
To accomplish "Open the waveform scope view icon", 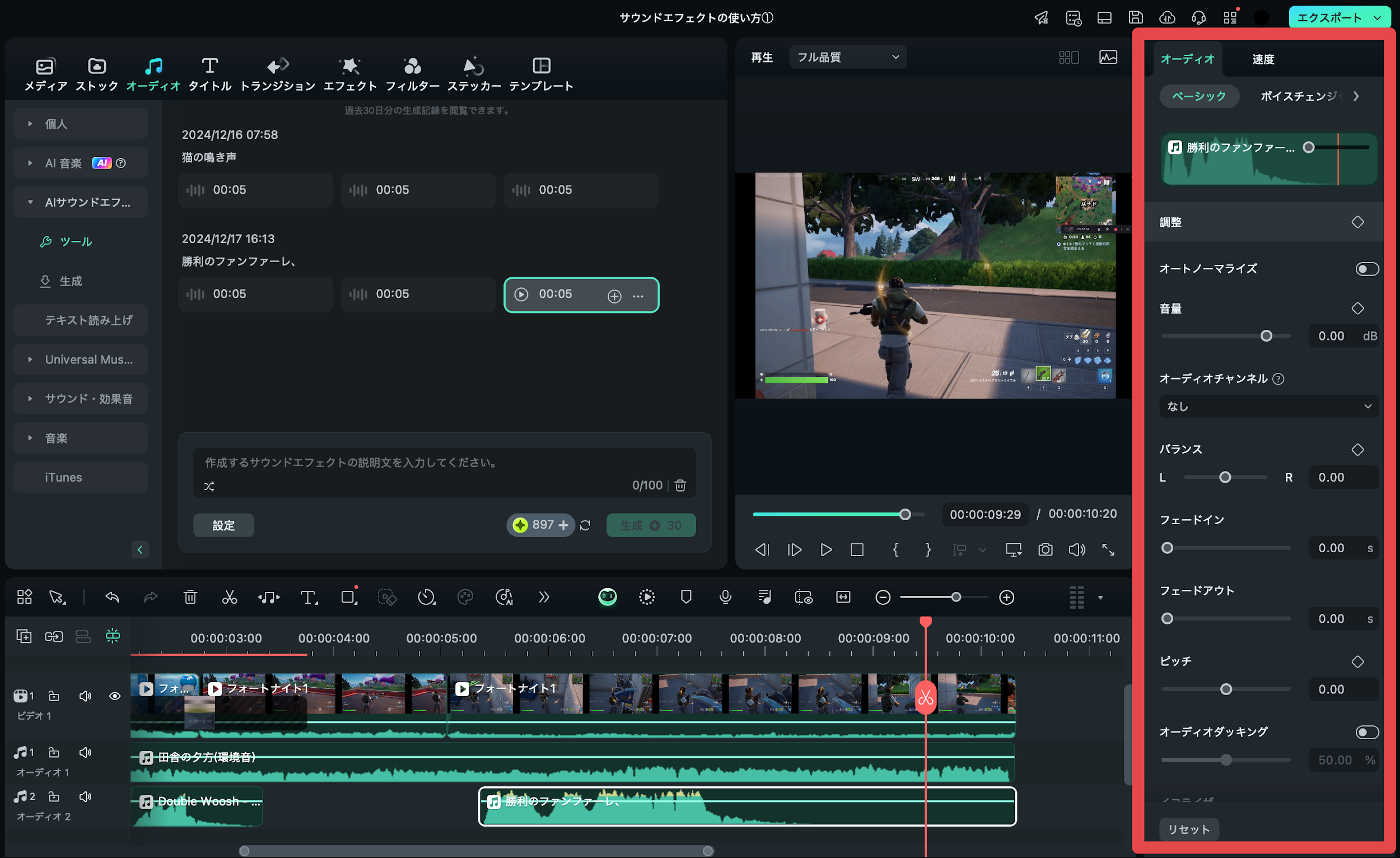I will (x=1108, y=57).
